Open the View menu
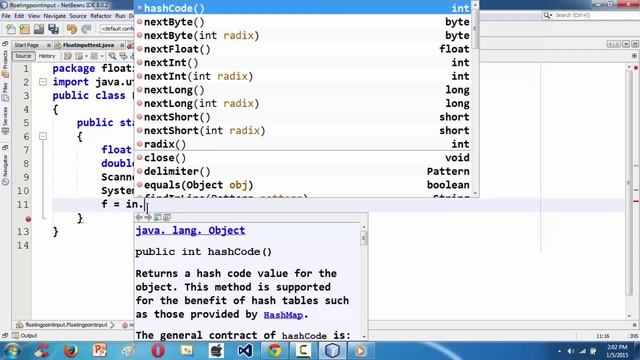640x360 pixels. (34, 16)
